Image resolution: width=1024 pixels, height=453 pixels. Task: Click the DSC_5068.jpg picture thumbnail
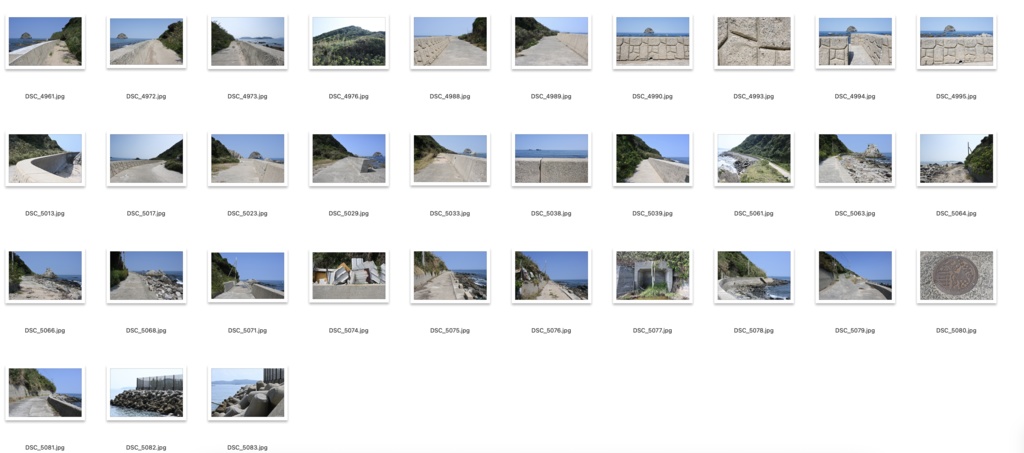pos(146,275)
